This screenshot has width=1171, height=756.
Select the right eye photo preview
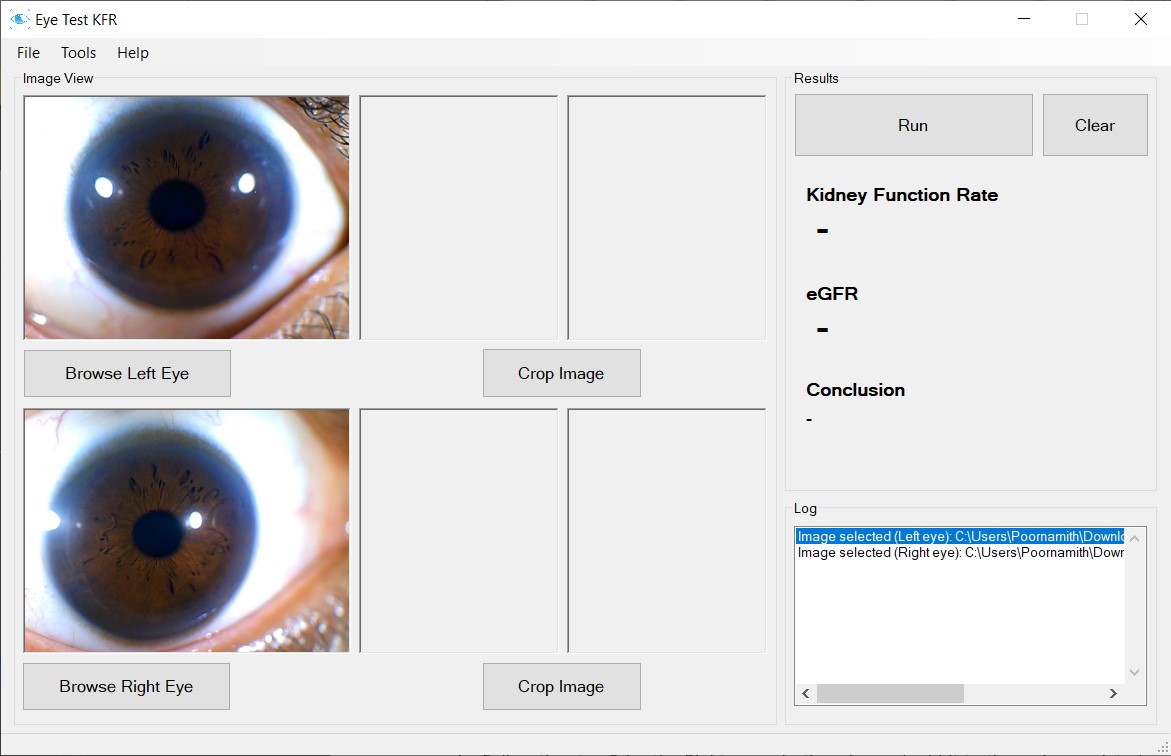pyautogui.click(x=187, y=530)
